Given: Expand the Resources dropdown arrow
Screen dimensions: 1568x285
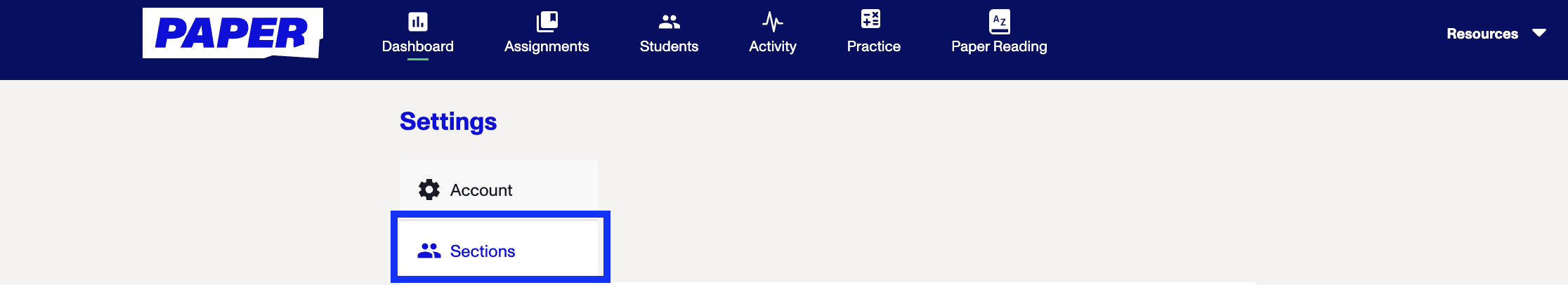Looking at the screenshot, I should click(1539, 33).
